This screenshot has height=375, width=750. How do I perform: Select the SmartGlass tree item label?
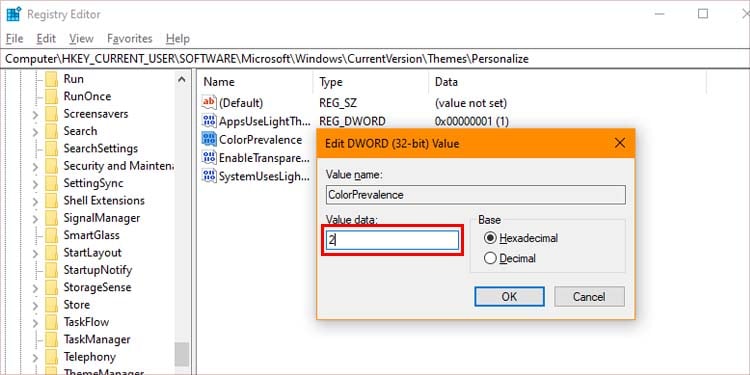[x=91, y=235]
